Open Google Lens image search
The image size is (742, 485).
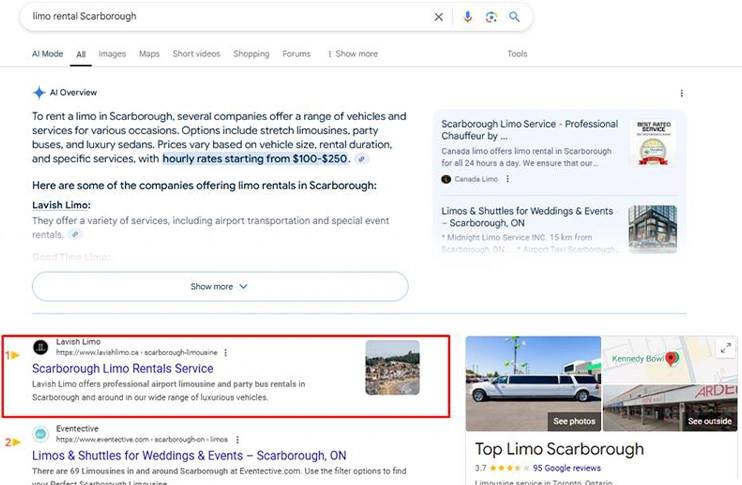[x=491, y=17]
